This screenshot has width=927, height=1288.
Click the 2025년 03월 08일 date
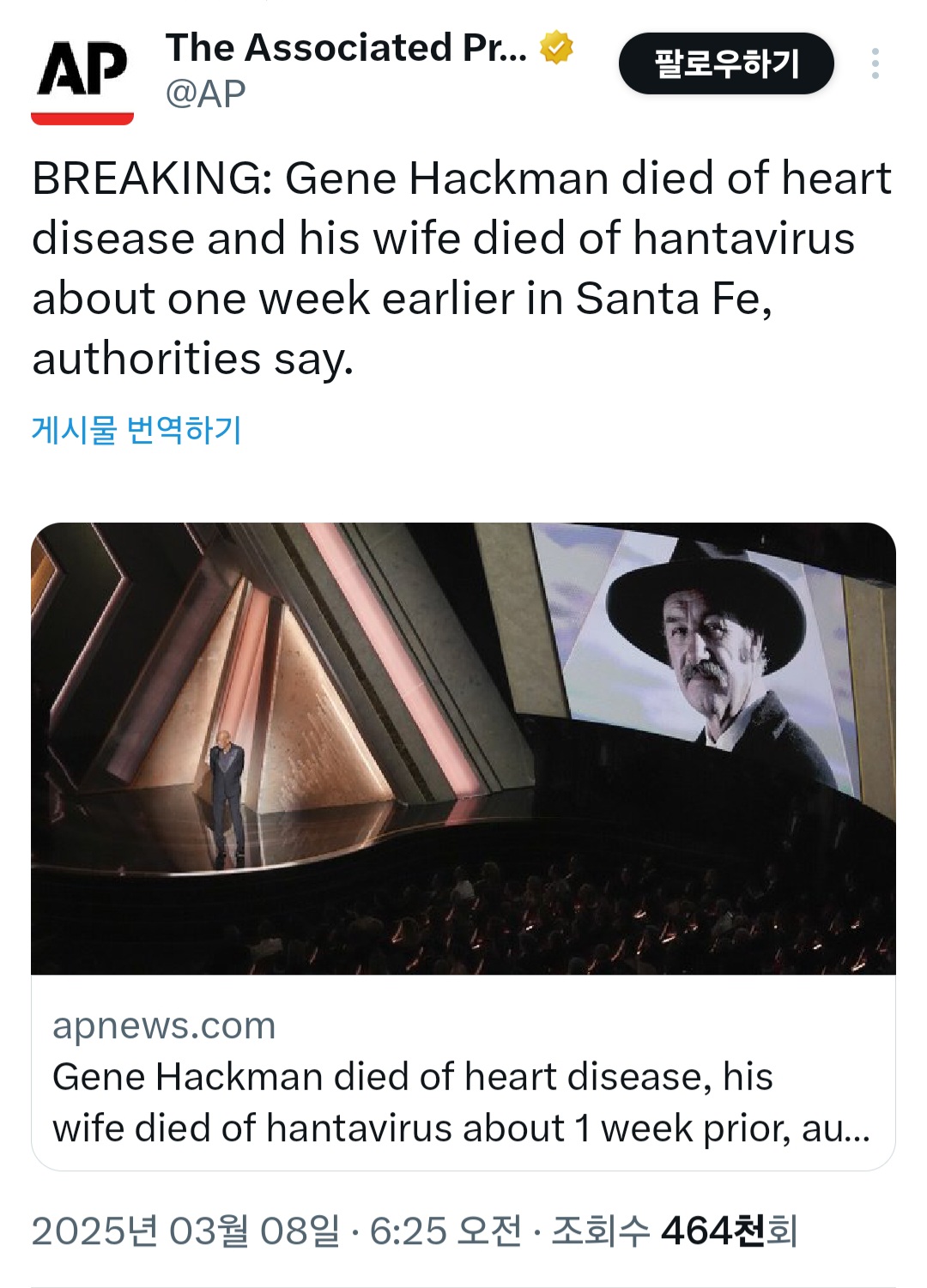pos(185,1231)
